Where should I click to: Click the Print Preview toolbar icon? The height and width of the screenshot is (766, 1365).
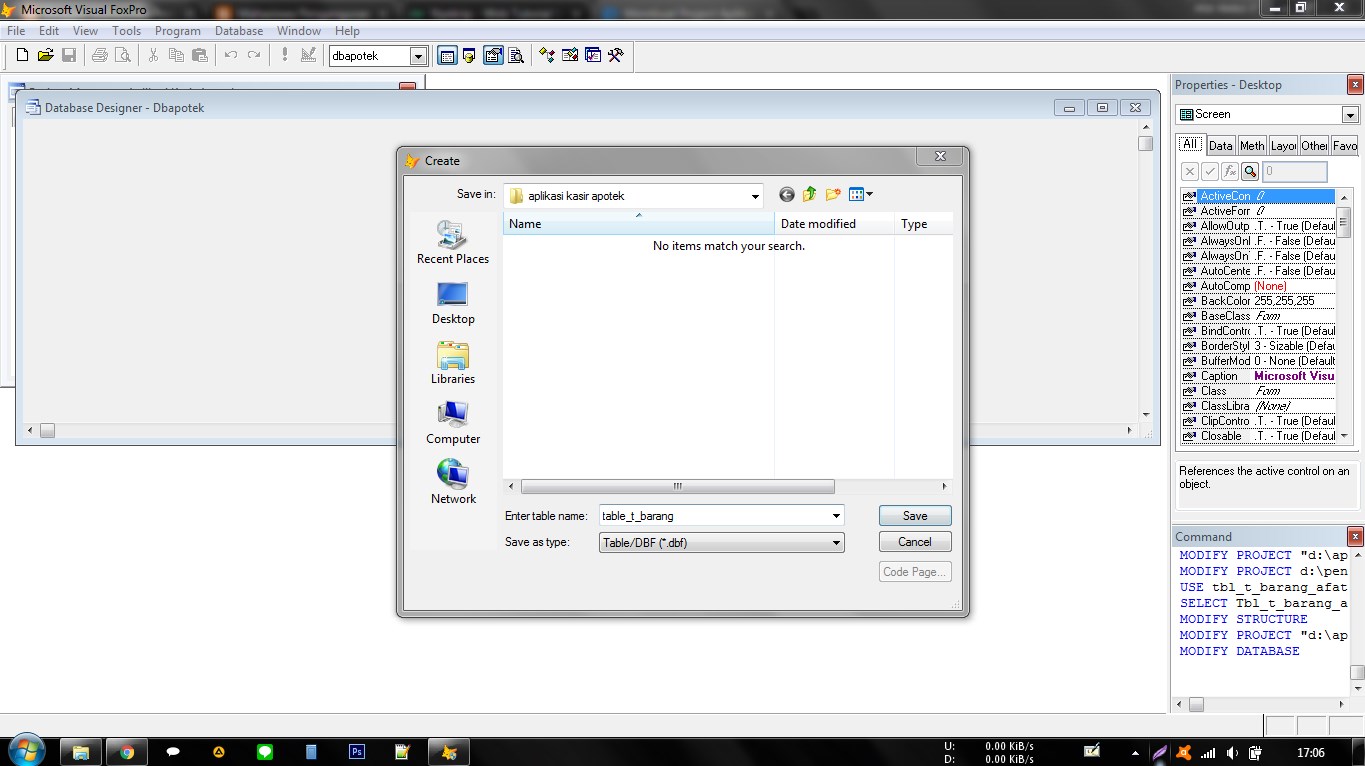pos(122,55)
